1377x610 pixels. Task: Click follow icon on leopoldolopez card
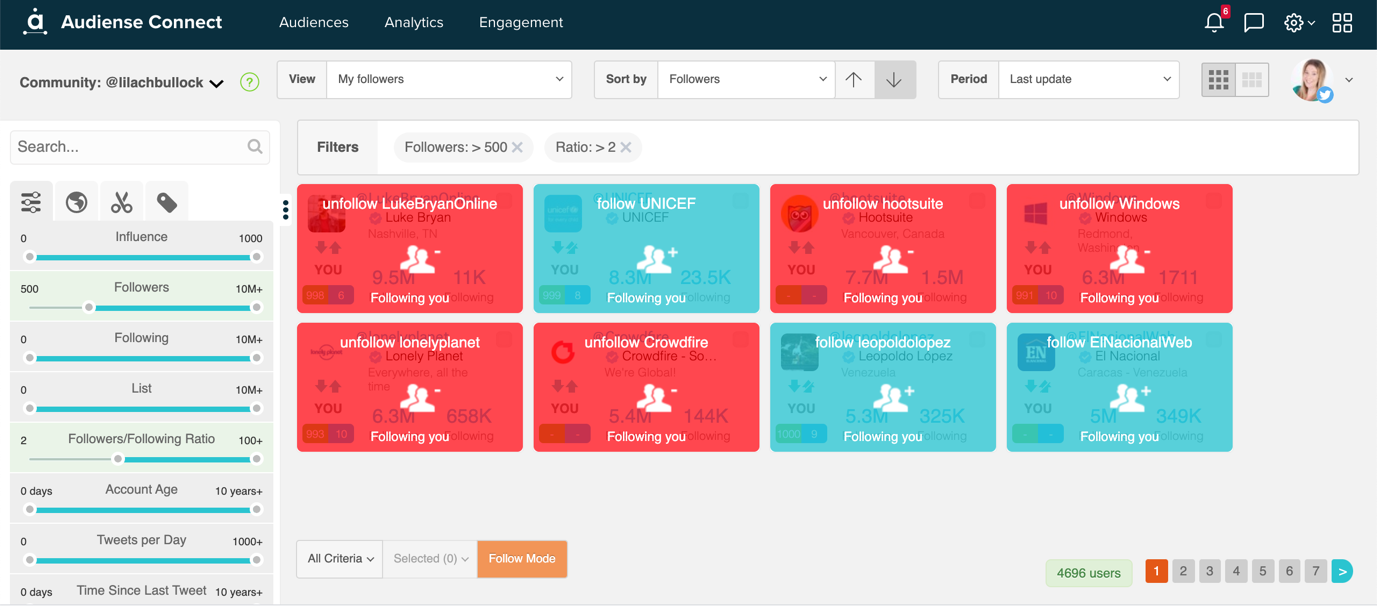(892, 397)
